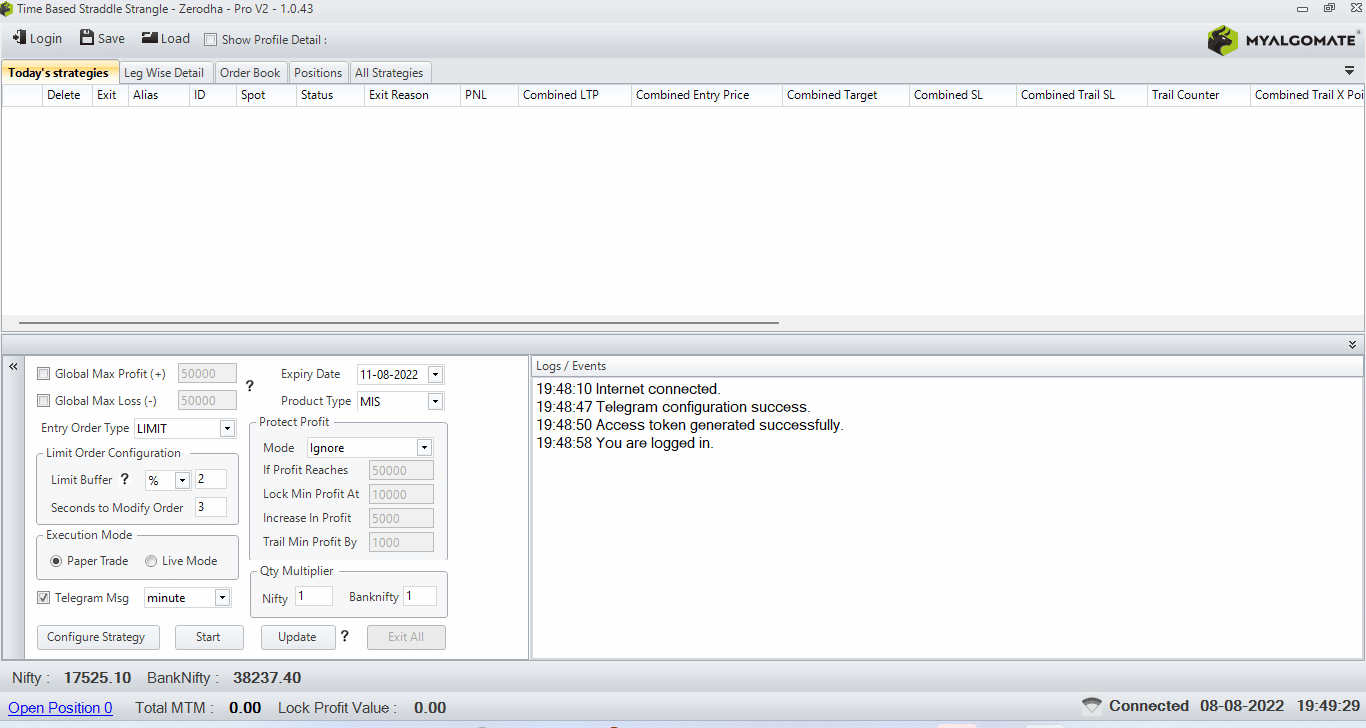The image size is (1366, 728).
Task: Click the BankNifty 38237.40 value
Action: pos(267,678)
